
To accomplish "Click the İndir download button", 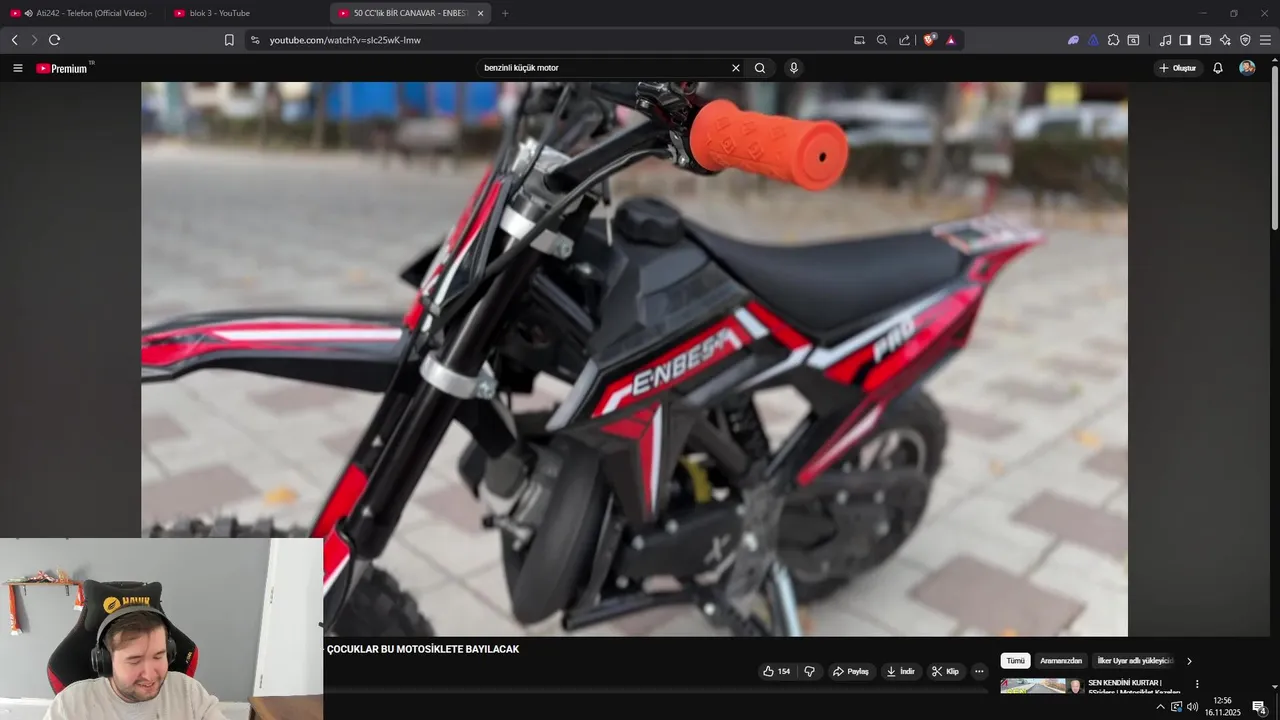I will point(900,671).
